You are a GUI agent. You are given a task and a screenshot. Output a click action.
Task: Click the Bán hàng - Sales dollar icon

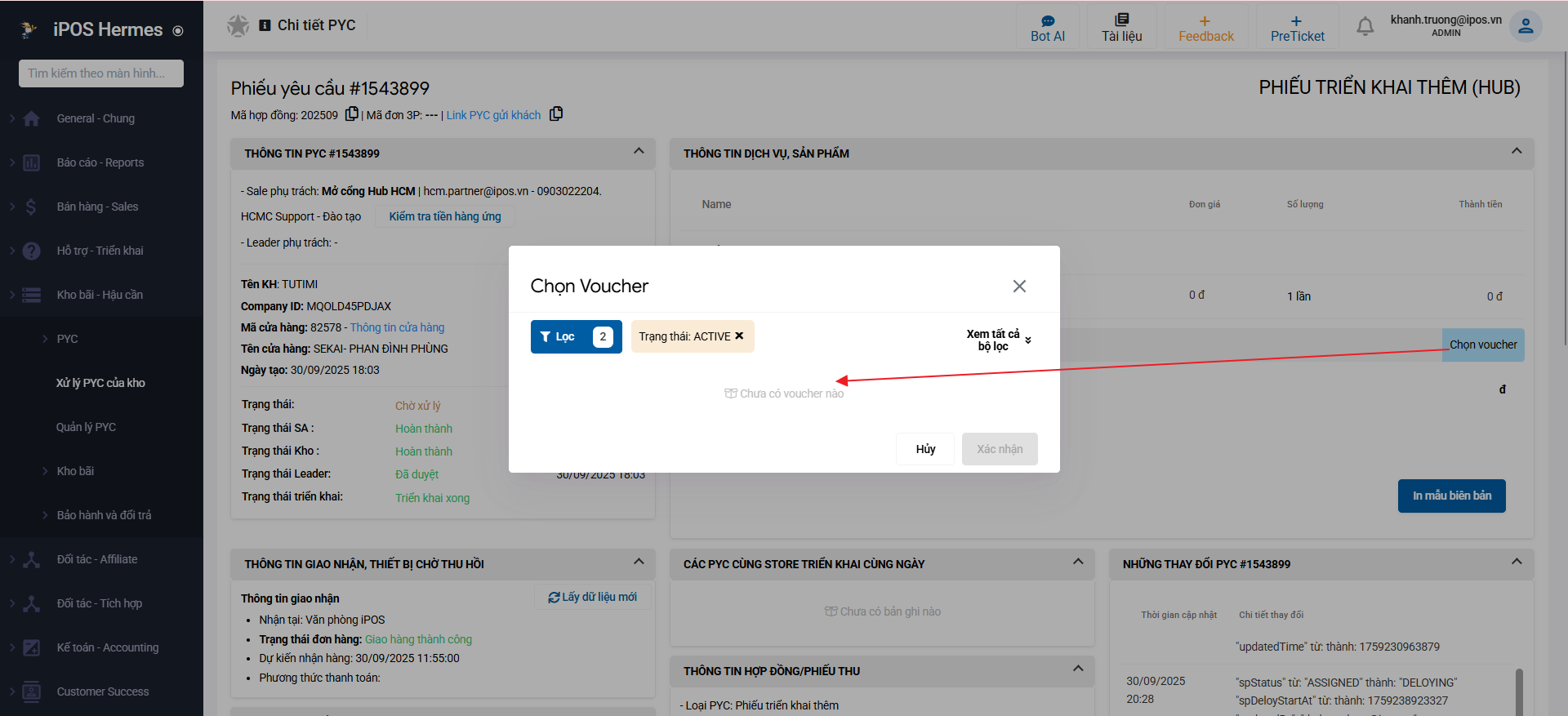point(32,207)
